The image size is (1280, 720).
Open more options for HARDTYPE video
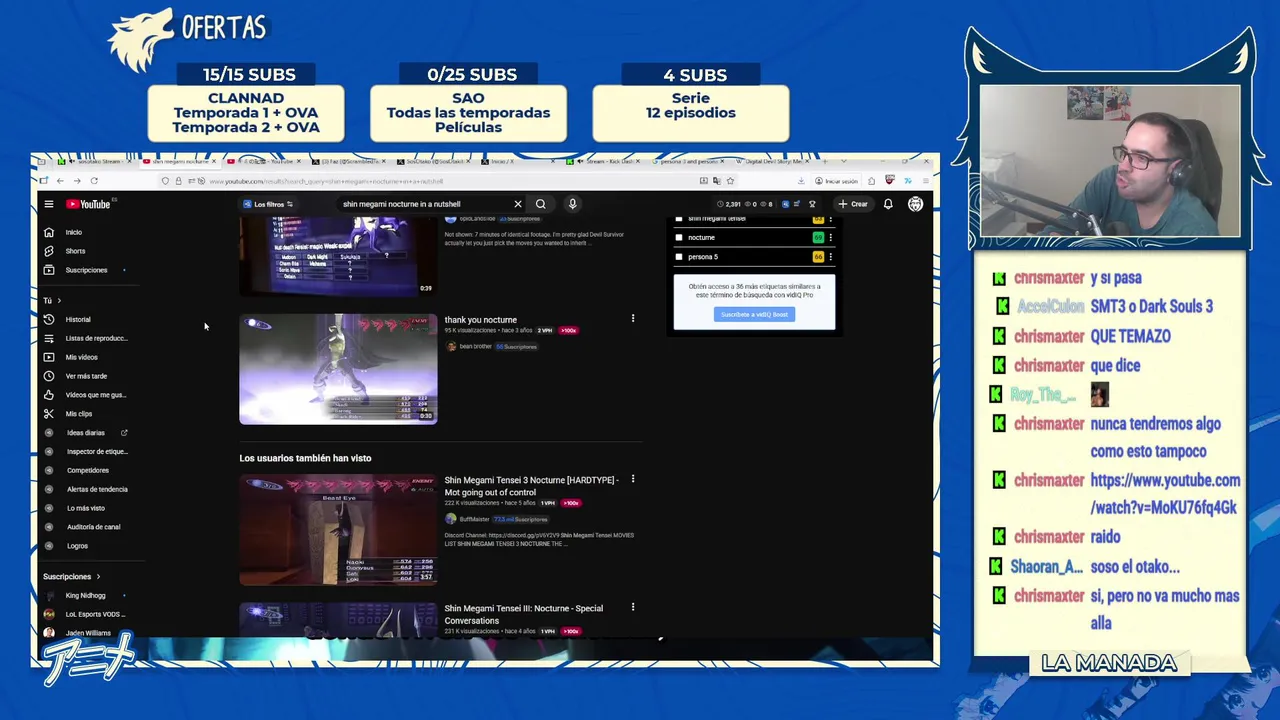point(632,480)
